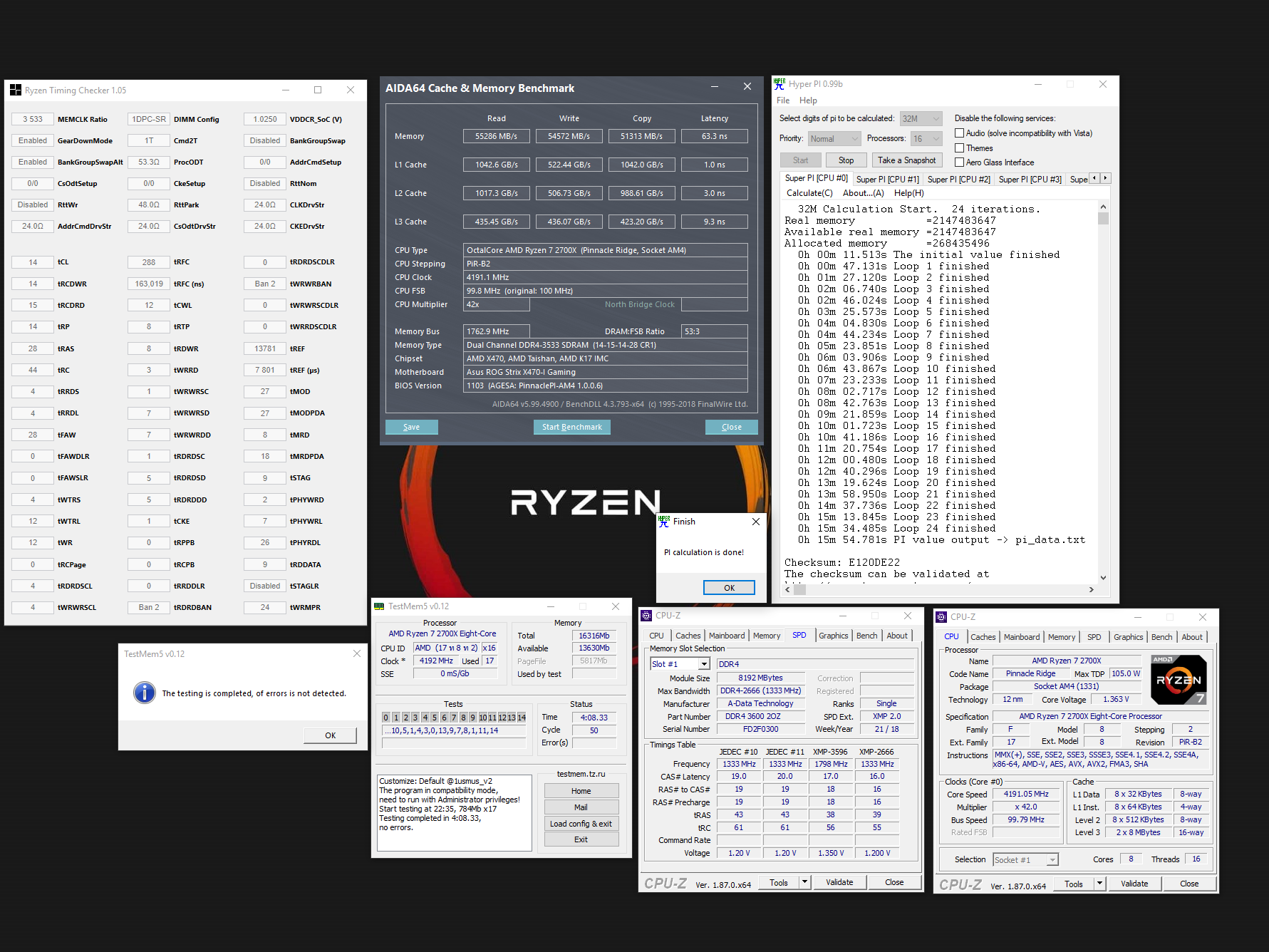The height and width of the screenshot is (952, 1269).
Task: Click Validate in left CPU-Z window
Action: (x=839, y=882)
